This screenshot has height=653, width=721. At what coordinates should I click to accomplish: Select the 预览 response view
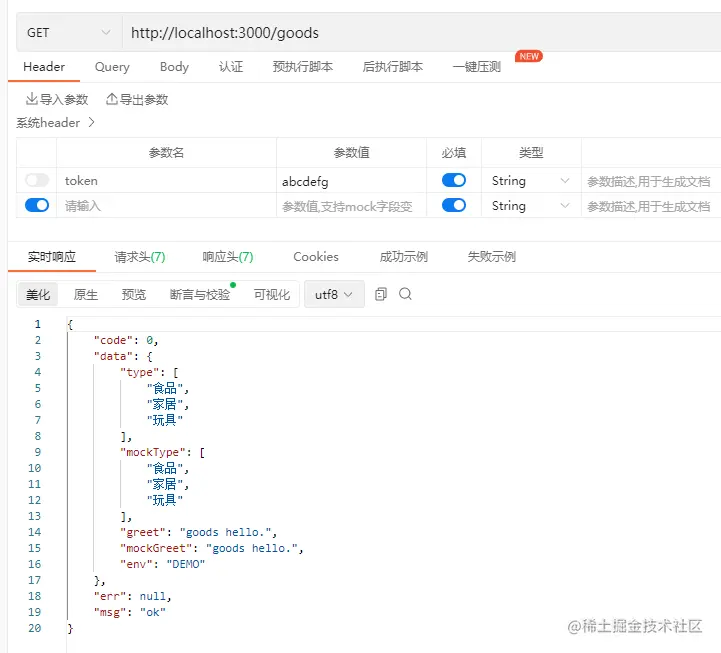(134, 294)
